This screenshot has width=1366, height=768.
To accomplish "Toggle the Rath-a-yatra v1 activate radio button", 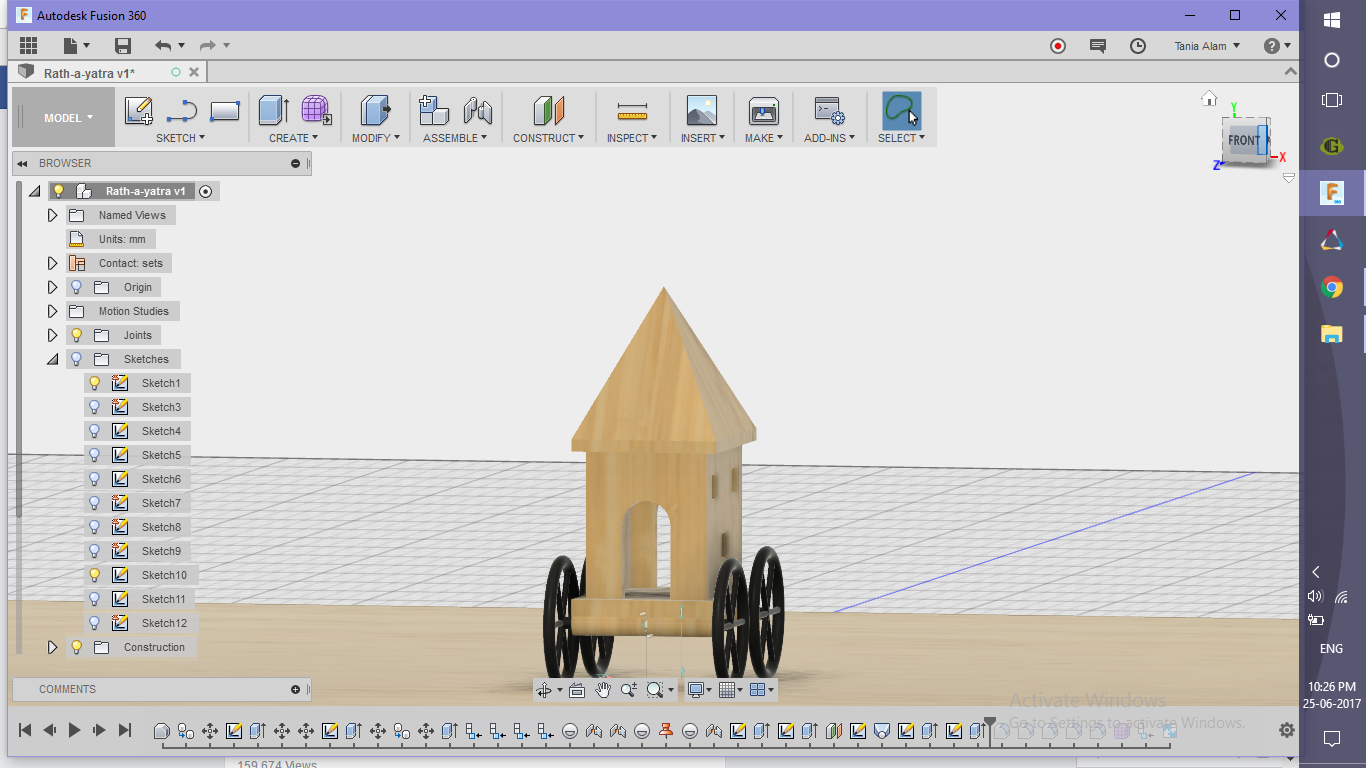I will click(x=206, y=191).
